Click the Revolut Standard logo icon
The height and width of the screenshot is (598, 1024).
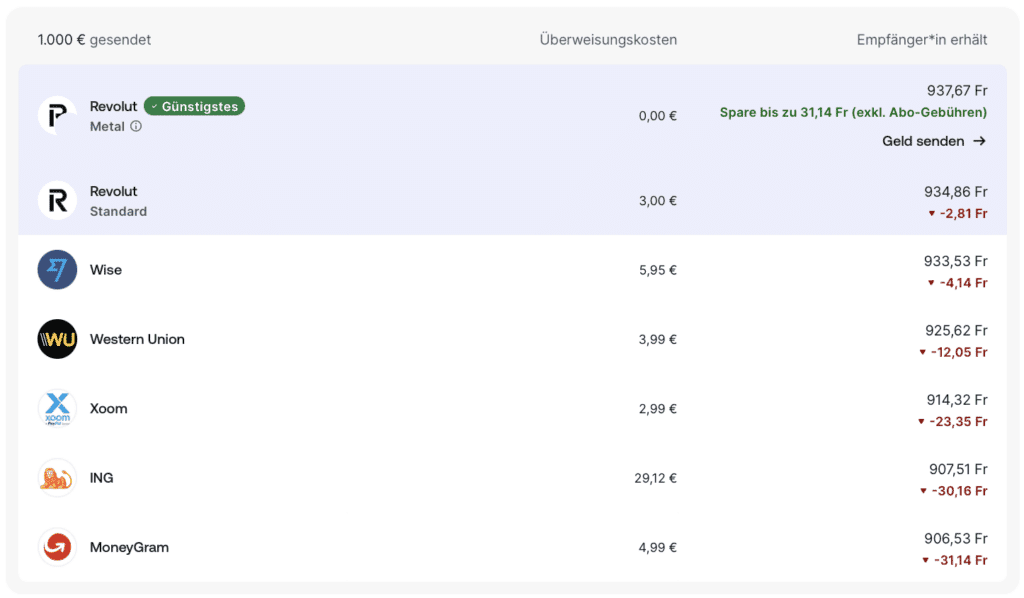click(x=57, y=201)
